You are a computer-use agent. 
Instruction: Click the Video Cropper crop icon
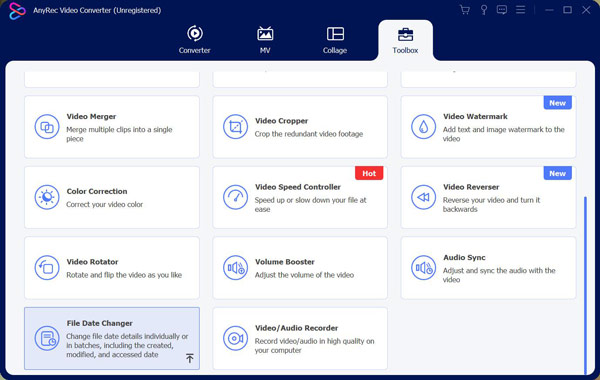point(235,127)
